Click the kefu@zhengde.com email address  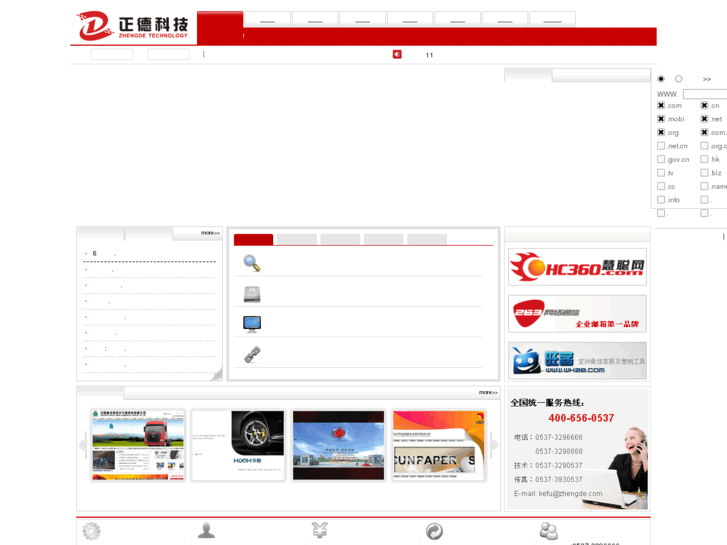(x=570, y=494)
